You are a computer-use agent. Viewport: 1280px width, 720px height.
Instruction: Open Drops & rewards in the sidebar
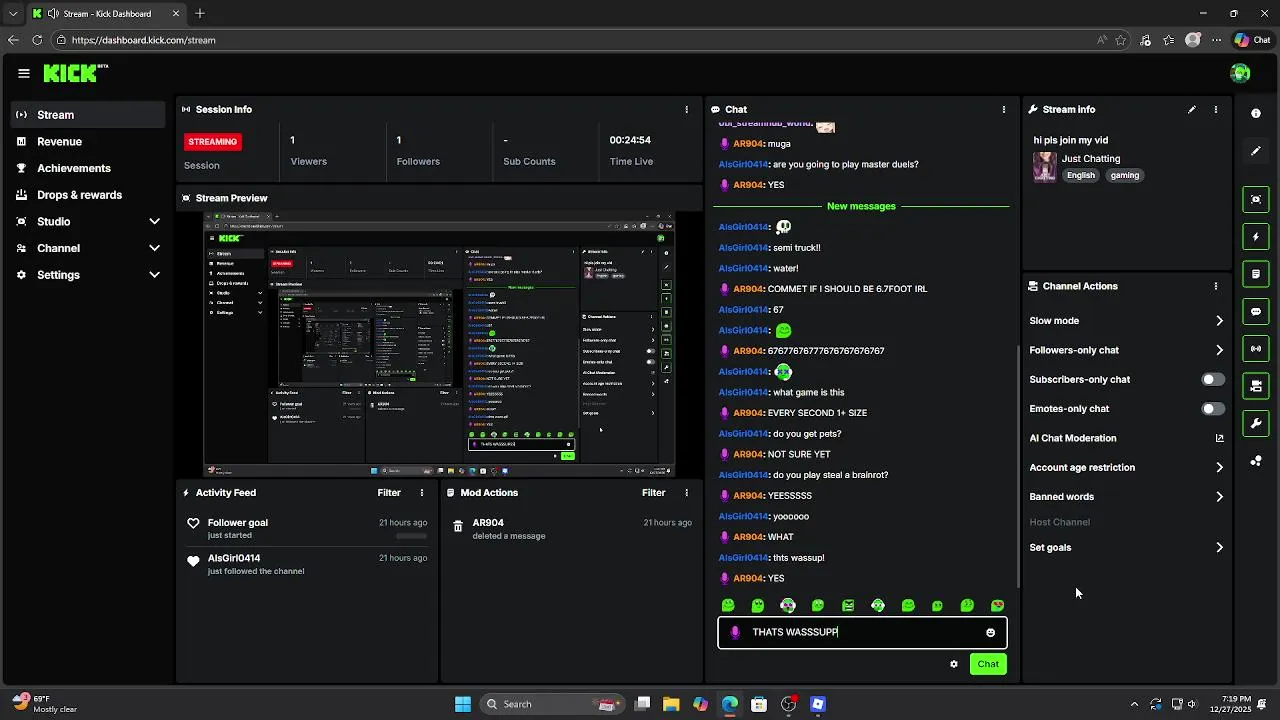88,195
